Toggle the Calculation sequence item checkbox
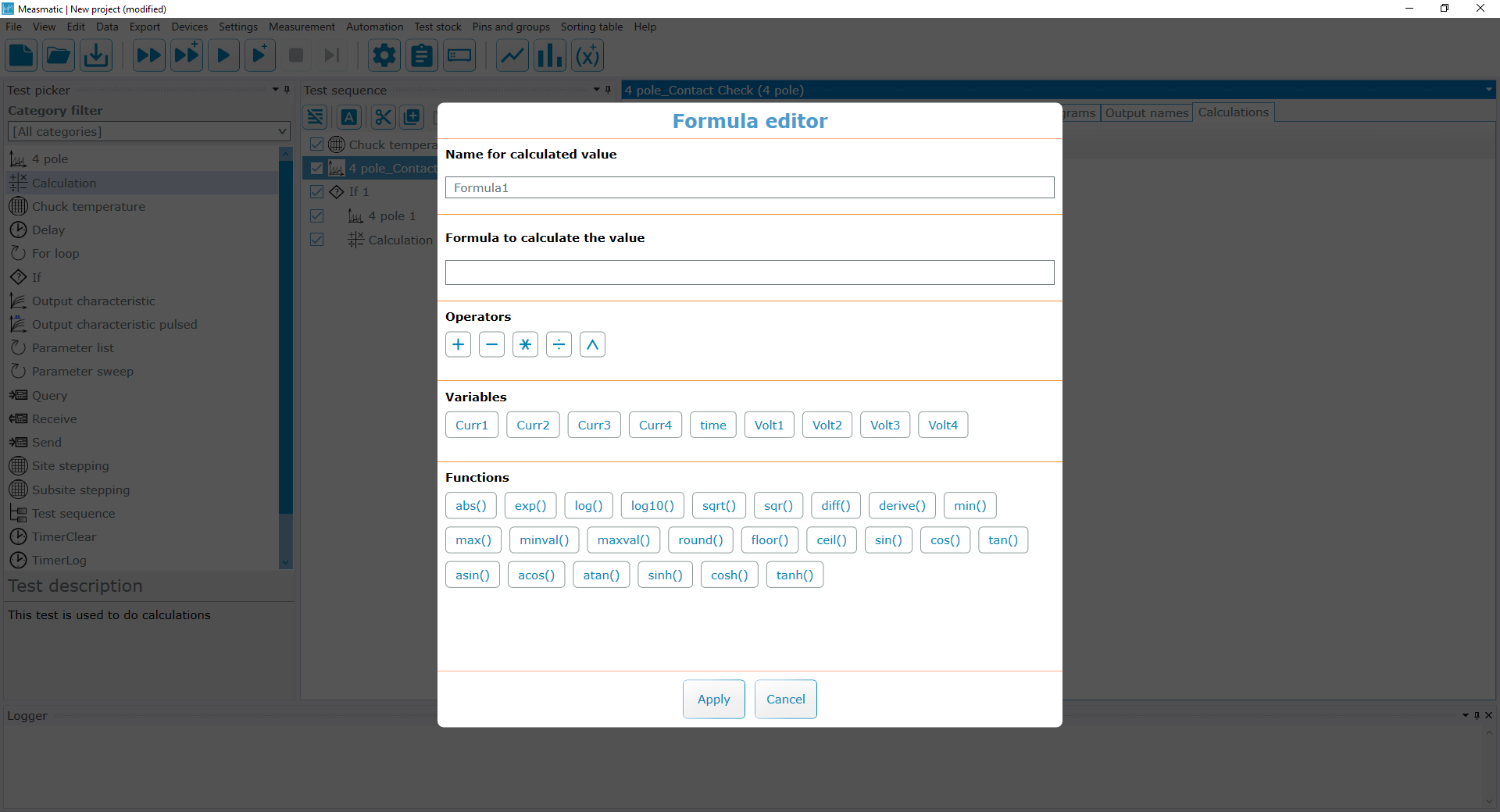 [316, 240]
